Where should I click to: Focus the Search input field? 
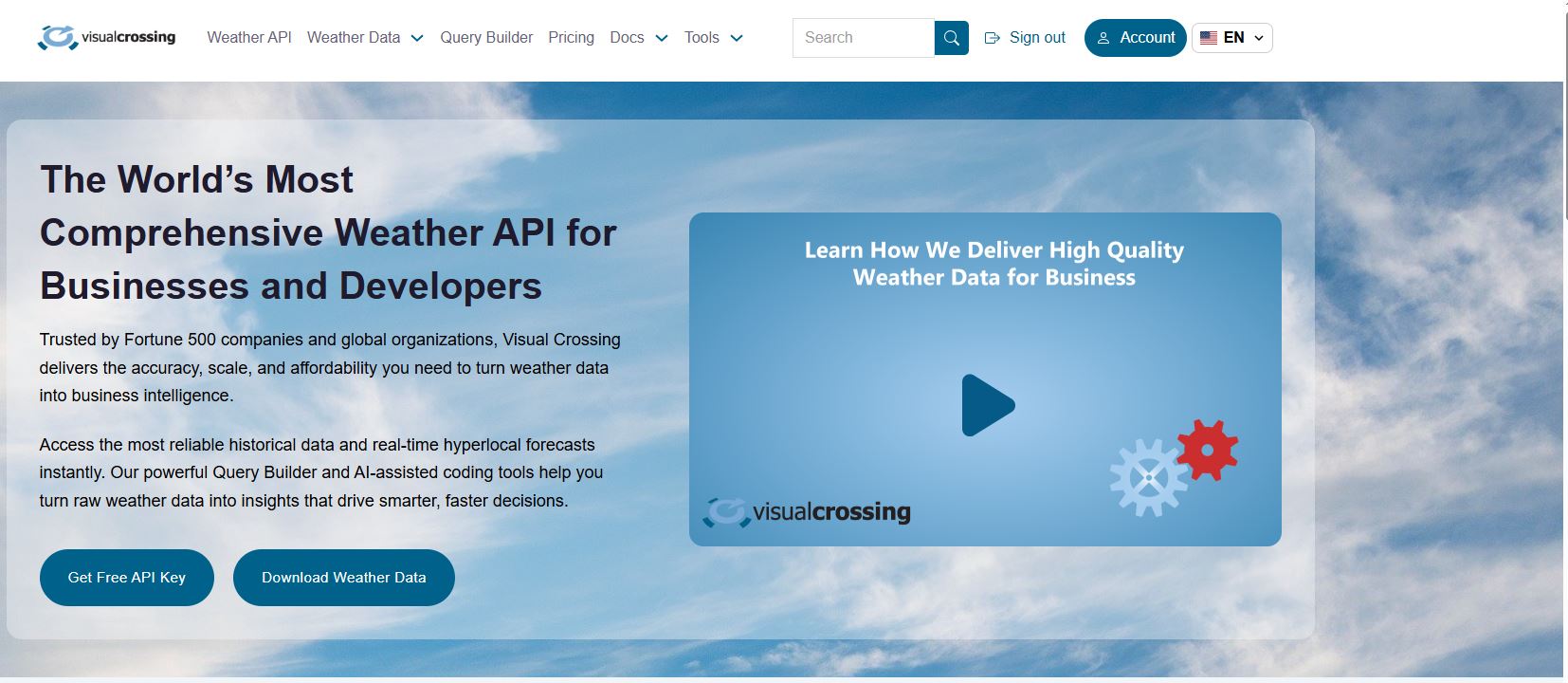click(x=863, y=38)
